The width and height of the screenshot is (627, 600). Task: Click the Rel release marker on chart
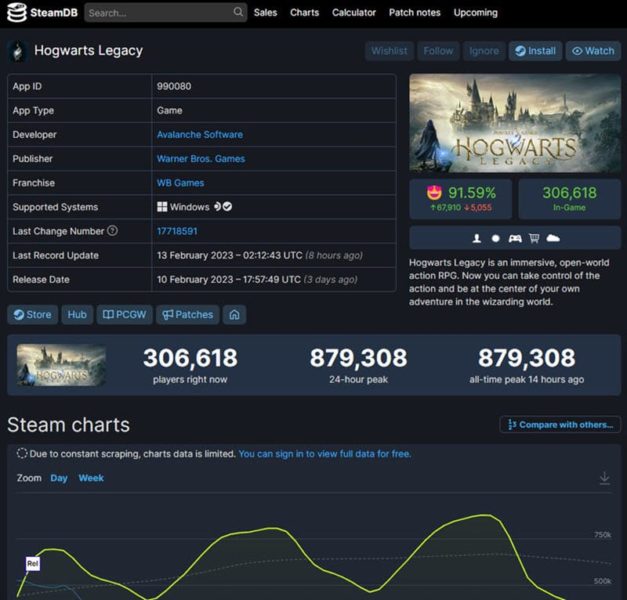point(32,564)
